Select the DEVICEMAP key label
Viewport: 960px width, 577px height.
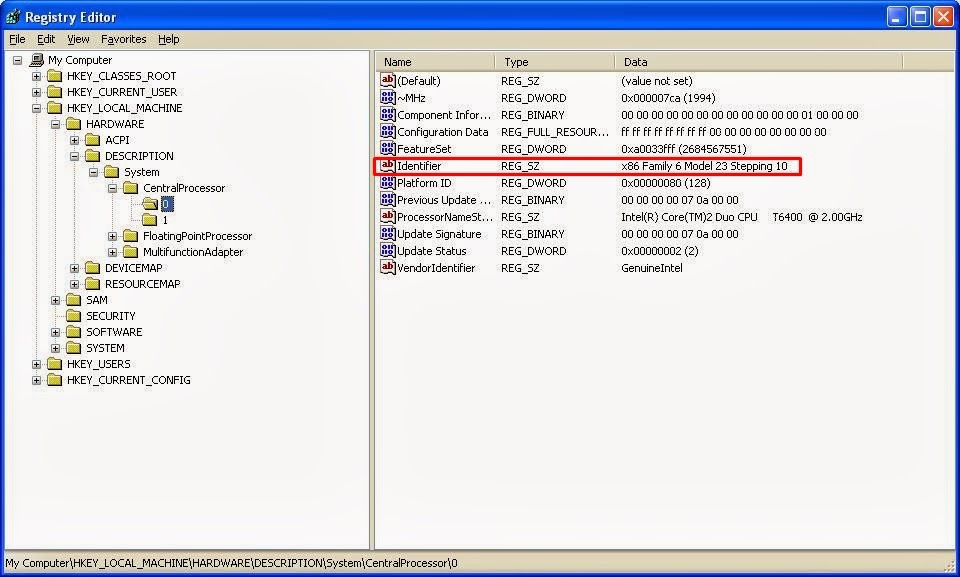pyautogui.click(x=133, y=268)
